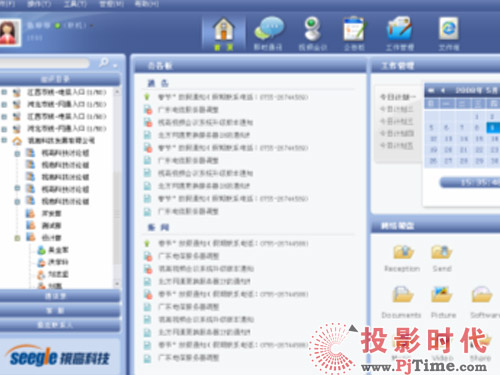Open the online status dropdown beside username
The height and width of the screenshot is (375, 500).
click(x=92, y=25)
